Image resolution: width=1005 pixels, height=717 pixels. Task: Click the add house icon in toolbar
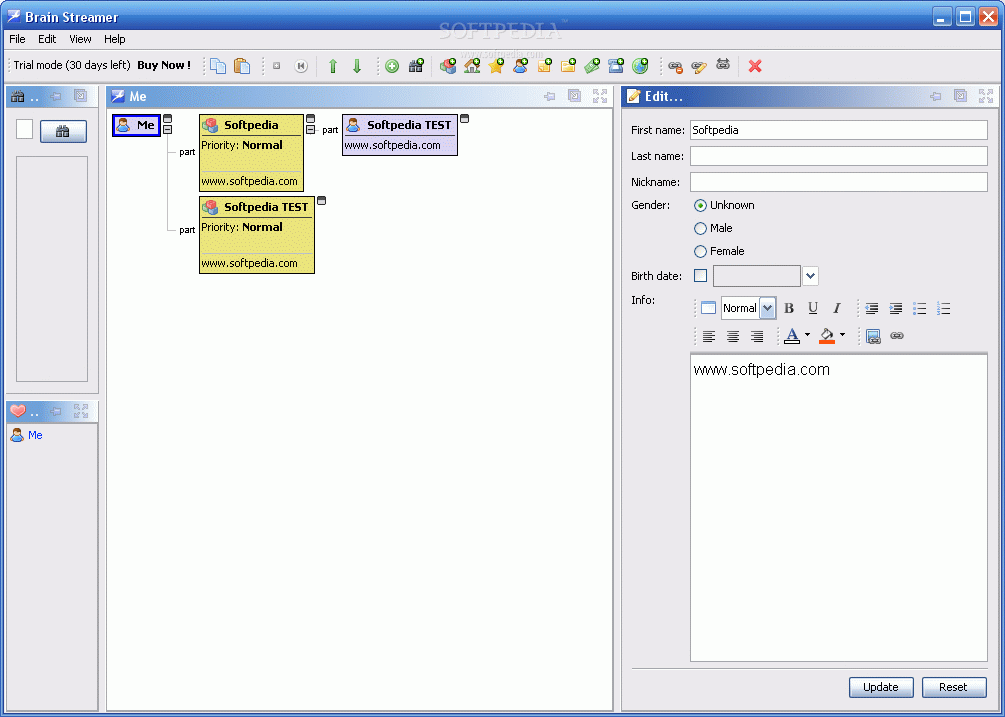point(472,65)
